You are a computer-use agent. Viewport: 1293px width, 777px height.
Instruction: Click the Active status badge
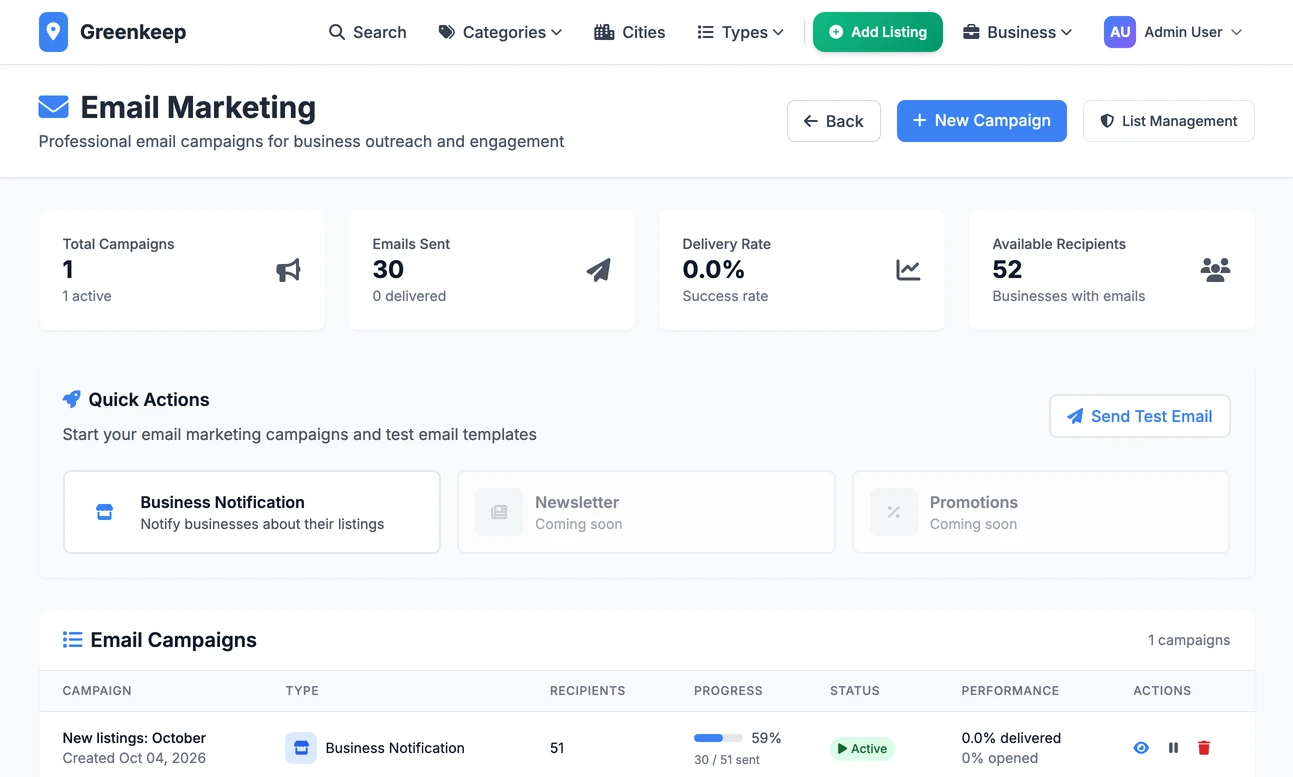[862, 748]
